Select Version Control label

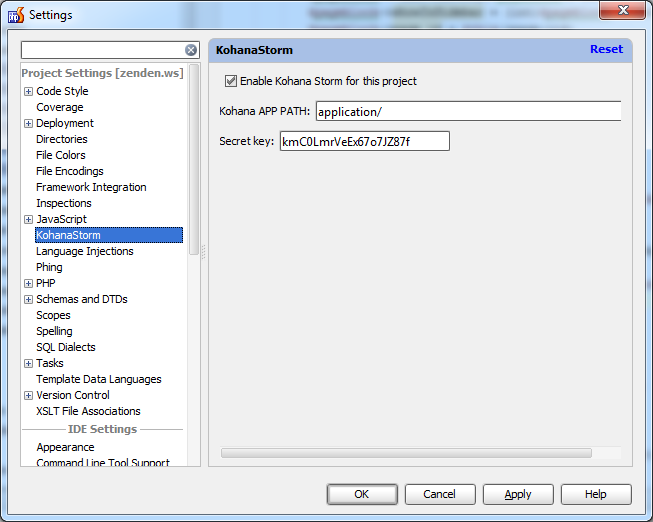coord(73,395)
